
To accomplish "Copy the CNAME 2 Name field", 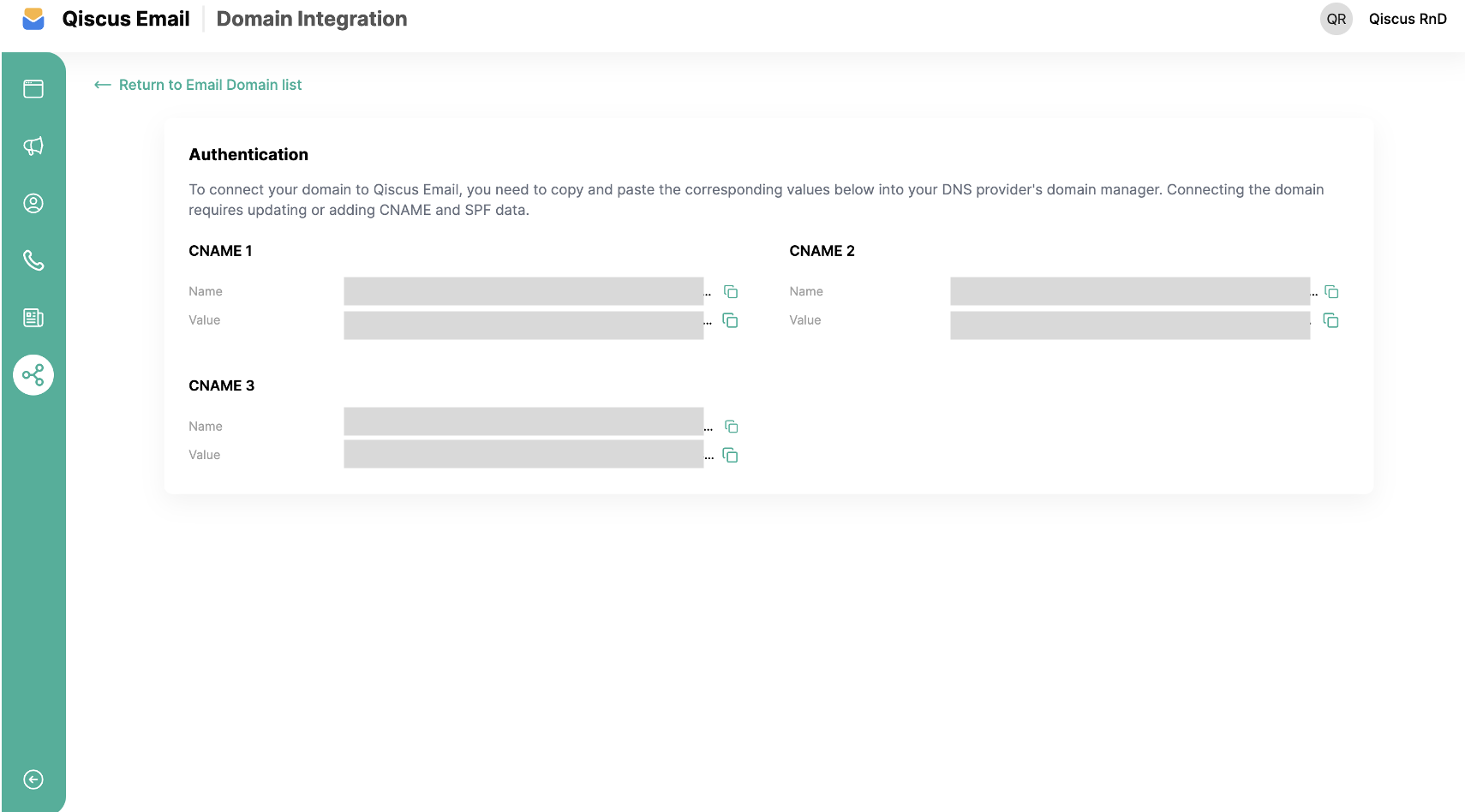I will click(1331, 292).
